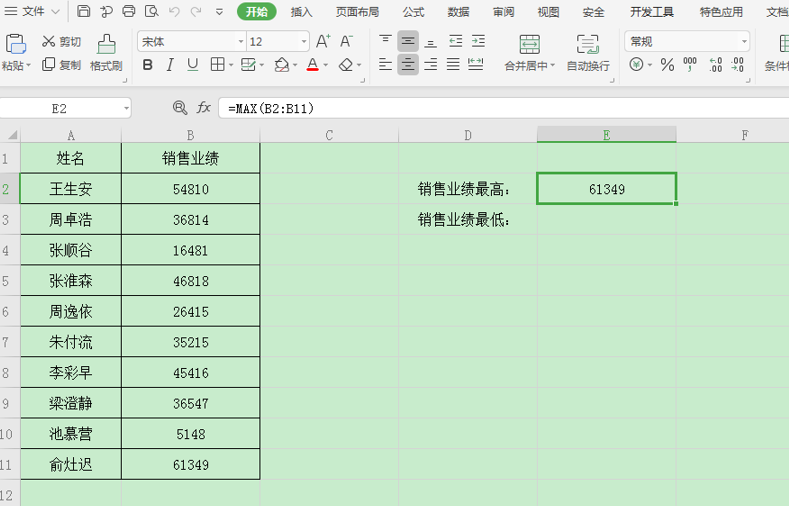Viewport: 789px width, 506px height.
Task: Click the Undo arrow icon
Action: pos(174,11)
